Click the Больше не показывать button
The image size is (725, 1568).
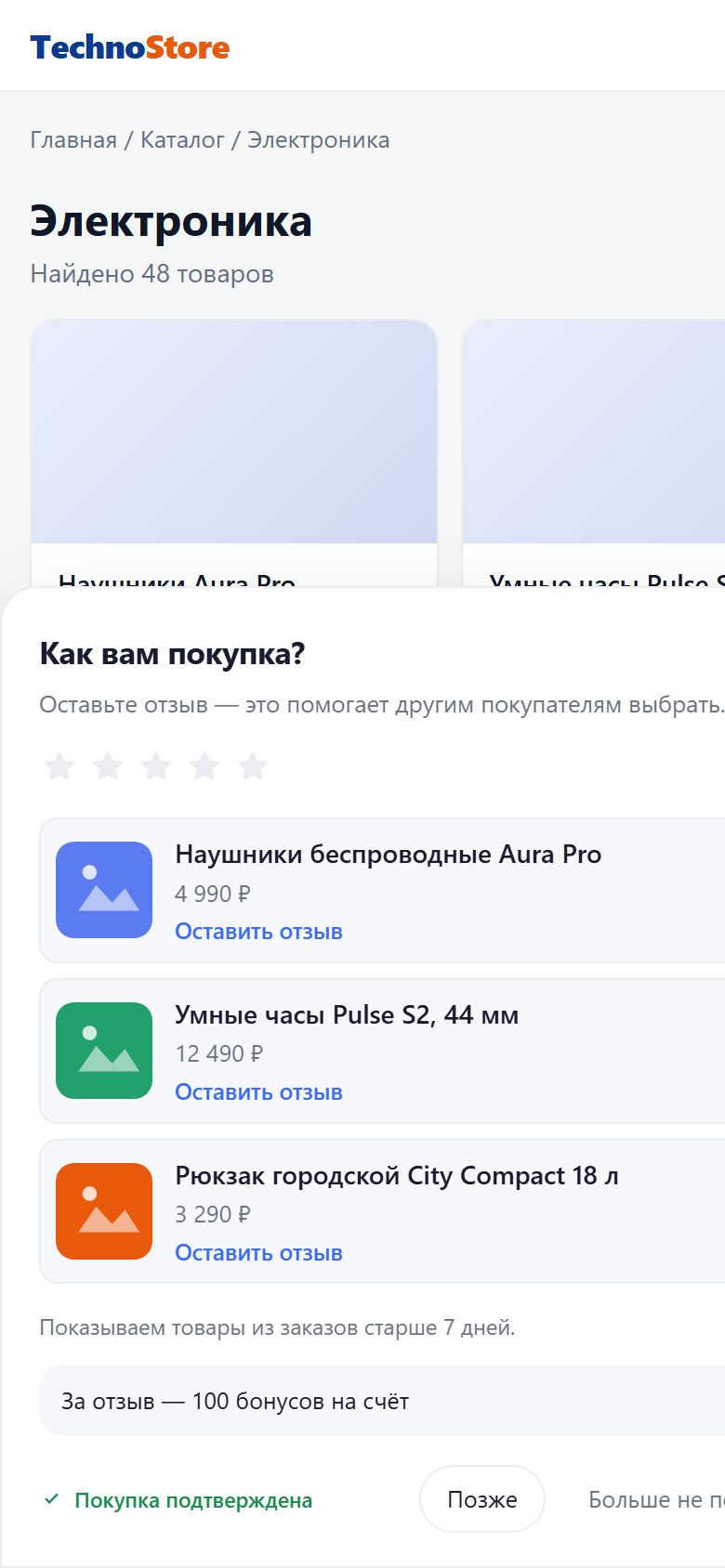656,1499
